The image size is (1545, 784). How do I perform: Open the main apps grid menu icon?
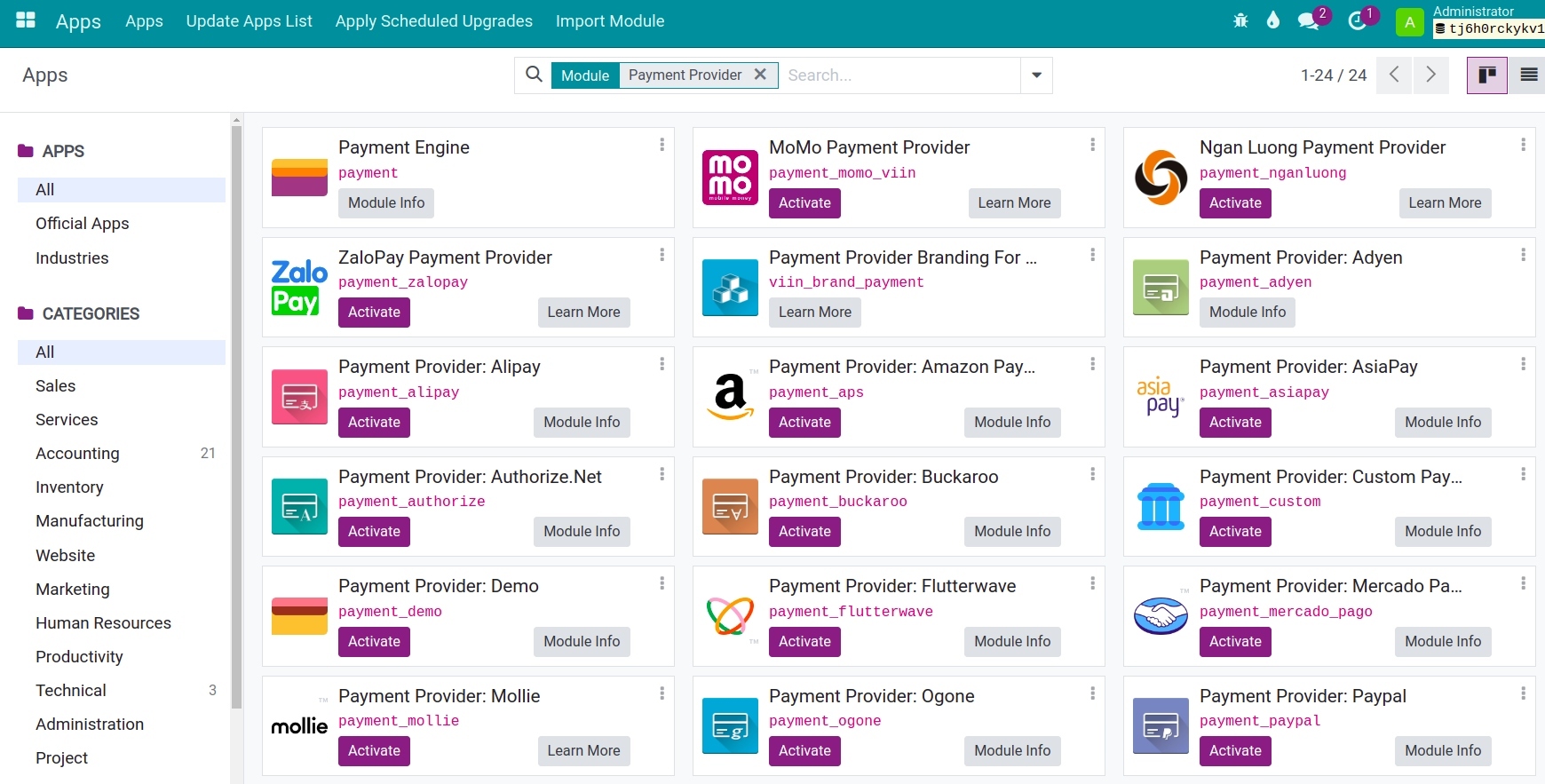click(26, 20)
